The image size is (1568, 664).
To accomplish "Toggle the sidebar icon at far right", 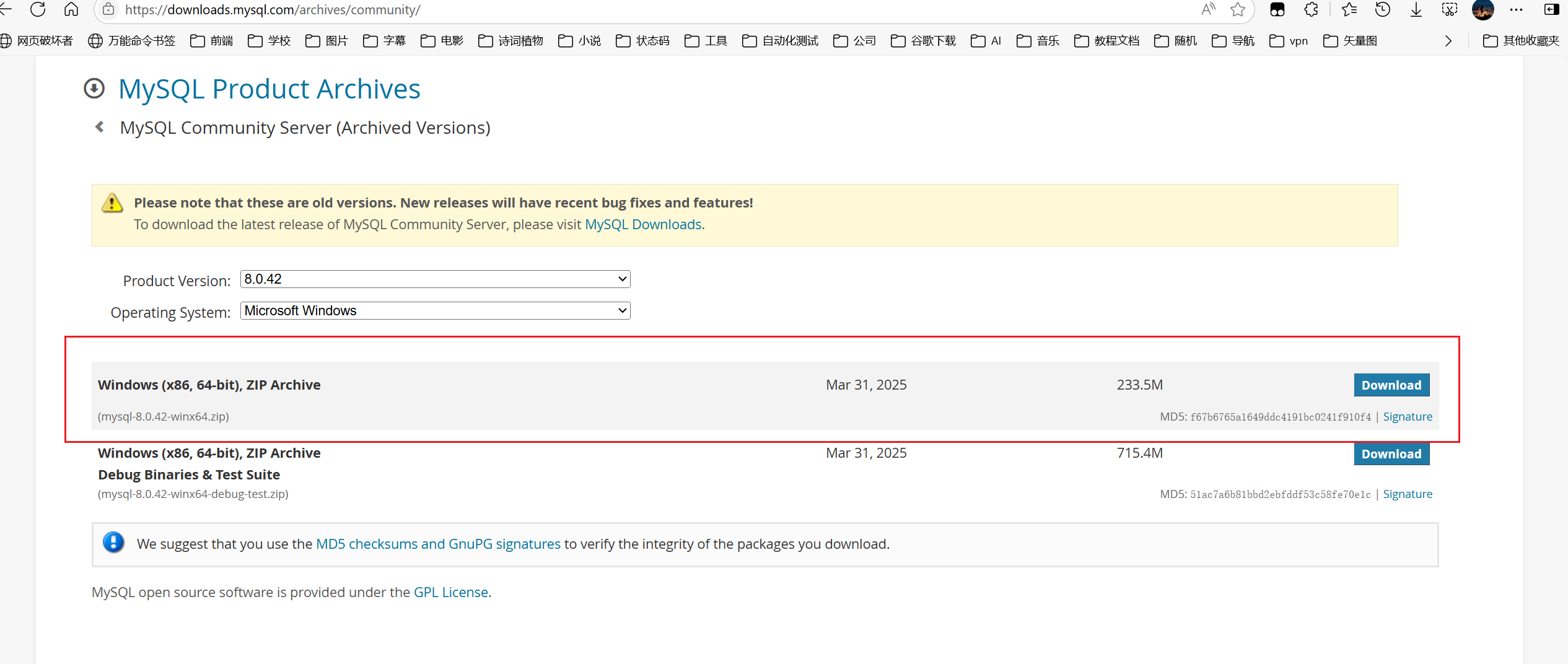I will (1552, 9).
